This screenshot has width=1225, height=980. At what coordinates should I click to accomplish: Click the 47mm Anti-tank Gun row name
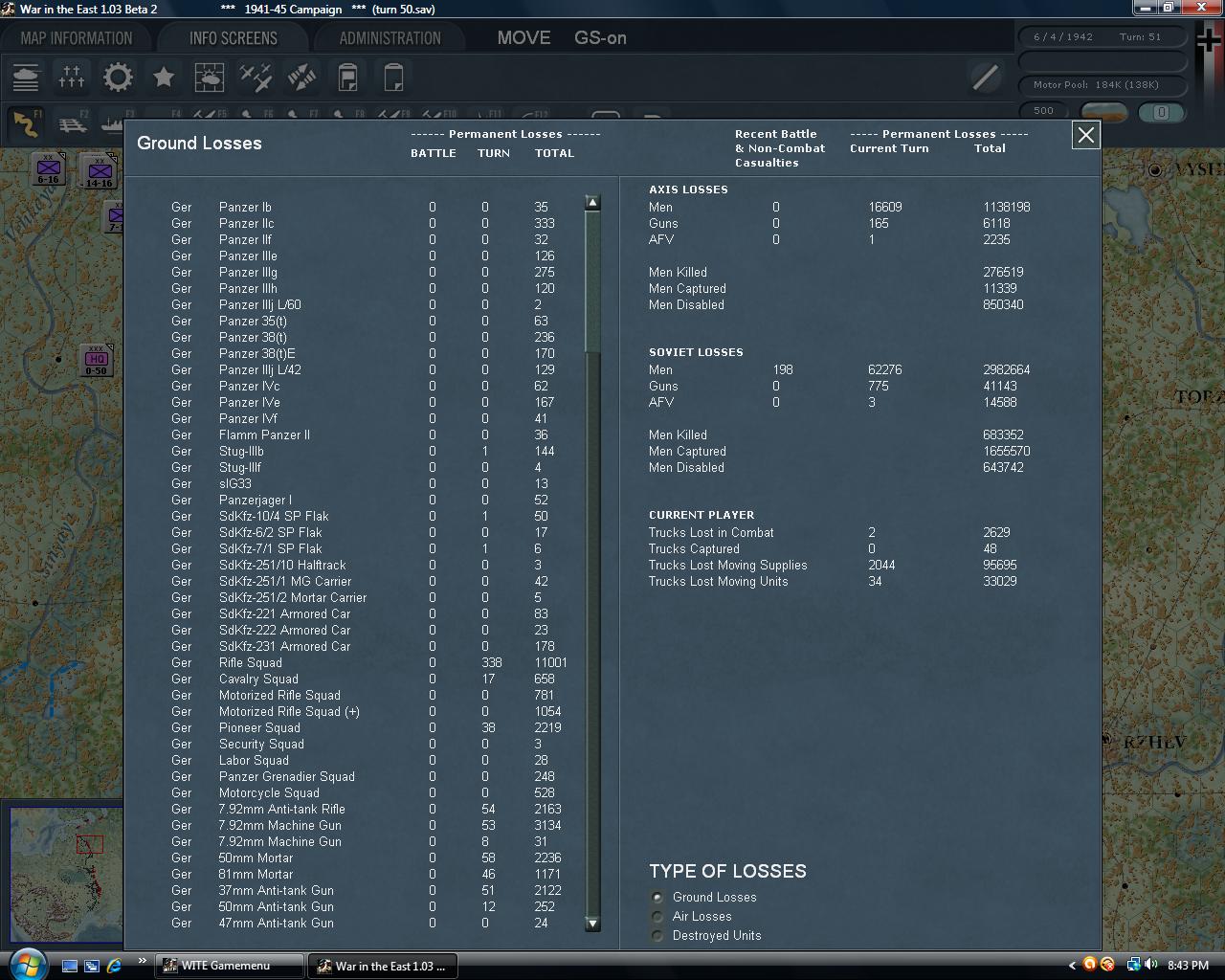pyautogui.click(x=277, y=923)
